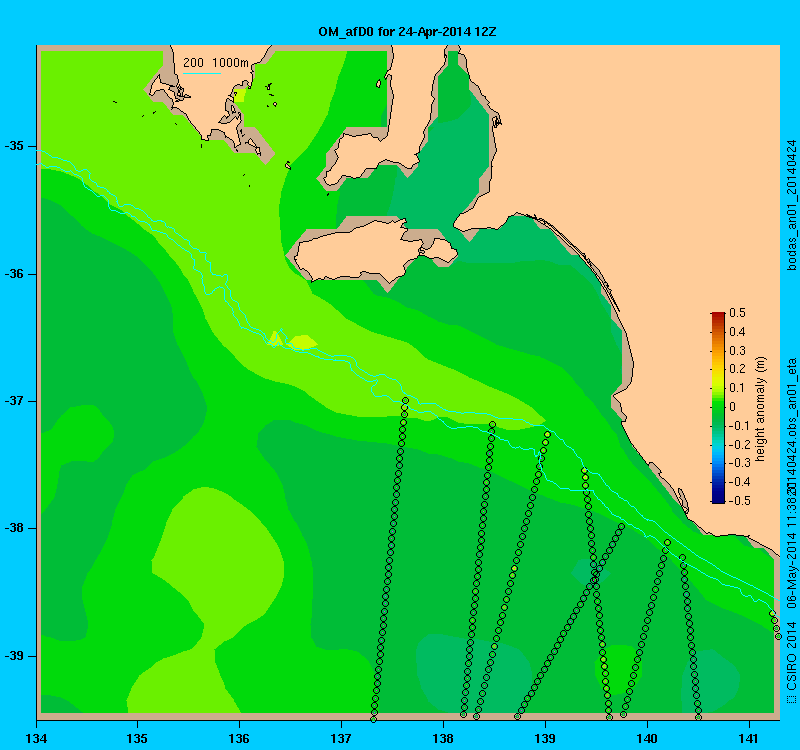This screenshot has height=750, width=800.
Task: Click the -0.5 color bar tick label
Action: (x=739, y=501)
